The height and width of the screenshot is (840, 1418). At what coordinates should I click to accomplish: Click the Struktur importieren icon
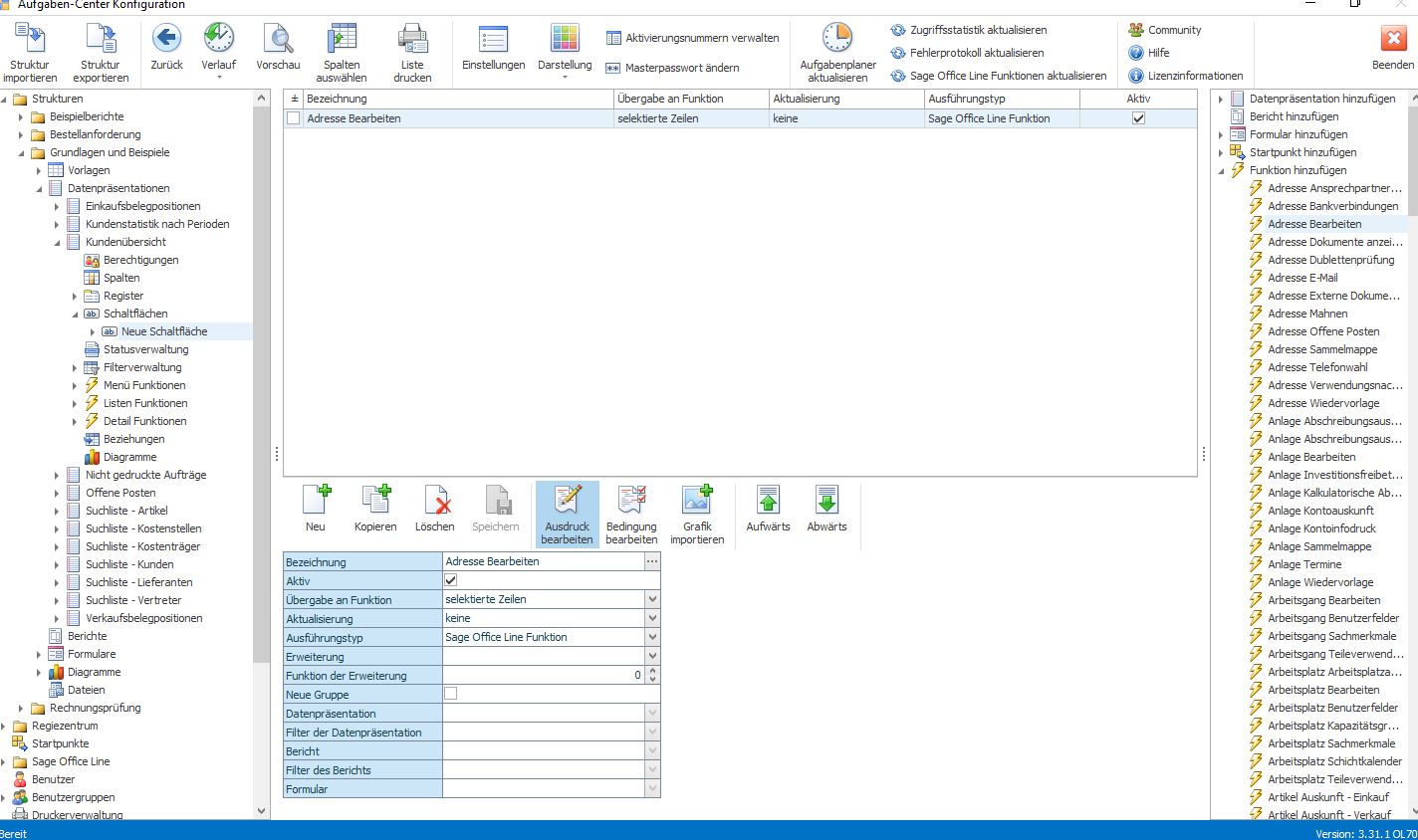[x=30, y=39]
